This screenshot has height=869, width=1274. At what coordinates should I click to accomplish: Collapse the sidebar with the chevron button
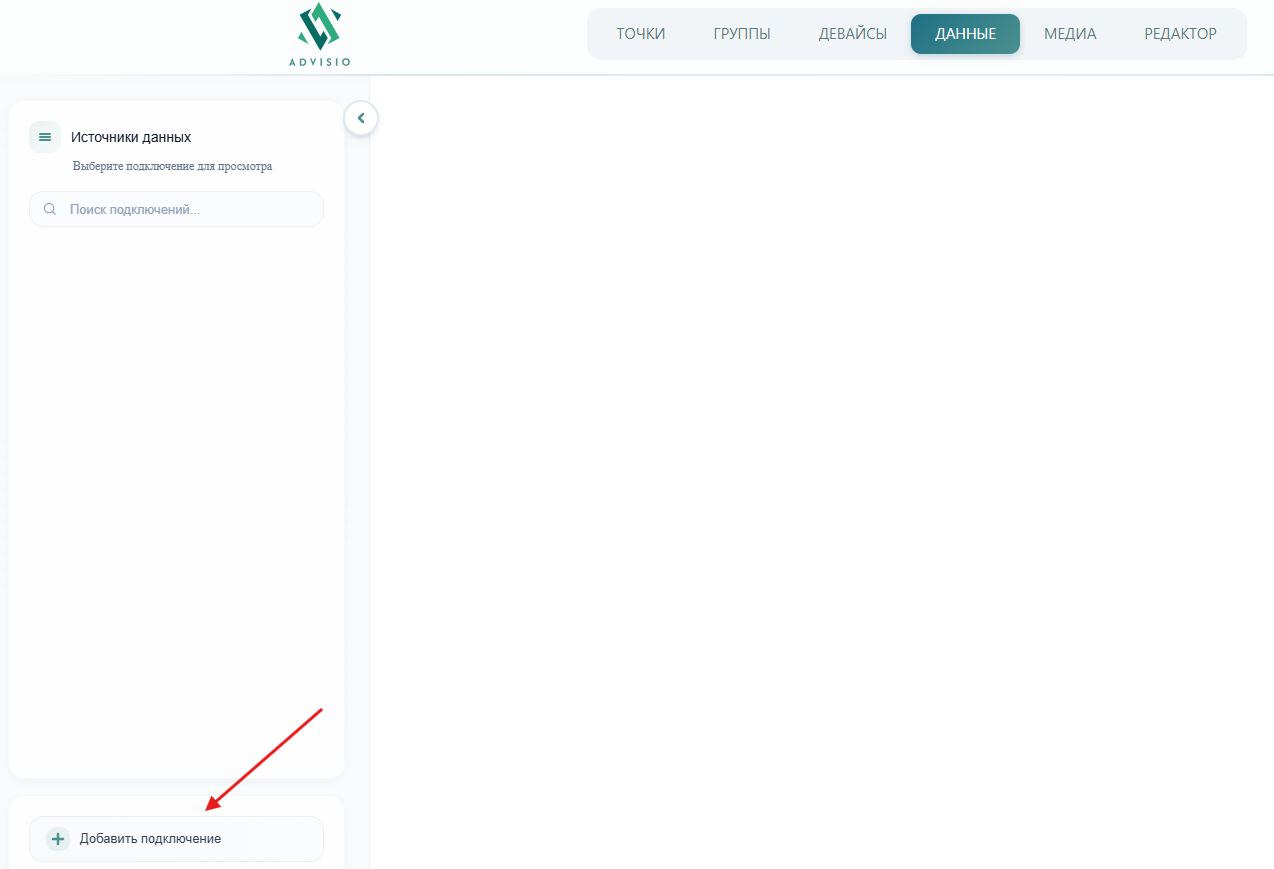tap(361, 118)
